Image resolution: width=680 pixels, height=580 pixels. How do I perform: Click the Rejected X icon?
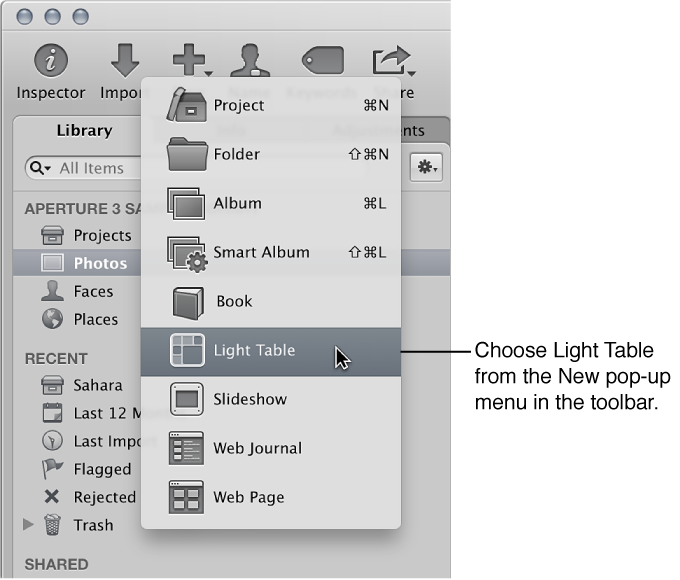click(52, 497)
